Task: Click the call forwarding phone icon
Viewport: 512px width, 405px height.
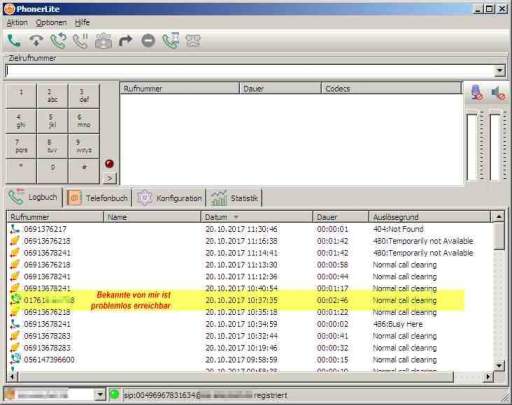Action: [x=171, y=41]
